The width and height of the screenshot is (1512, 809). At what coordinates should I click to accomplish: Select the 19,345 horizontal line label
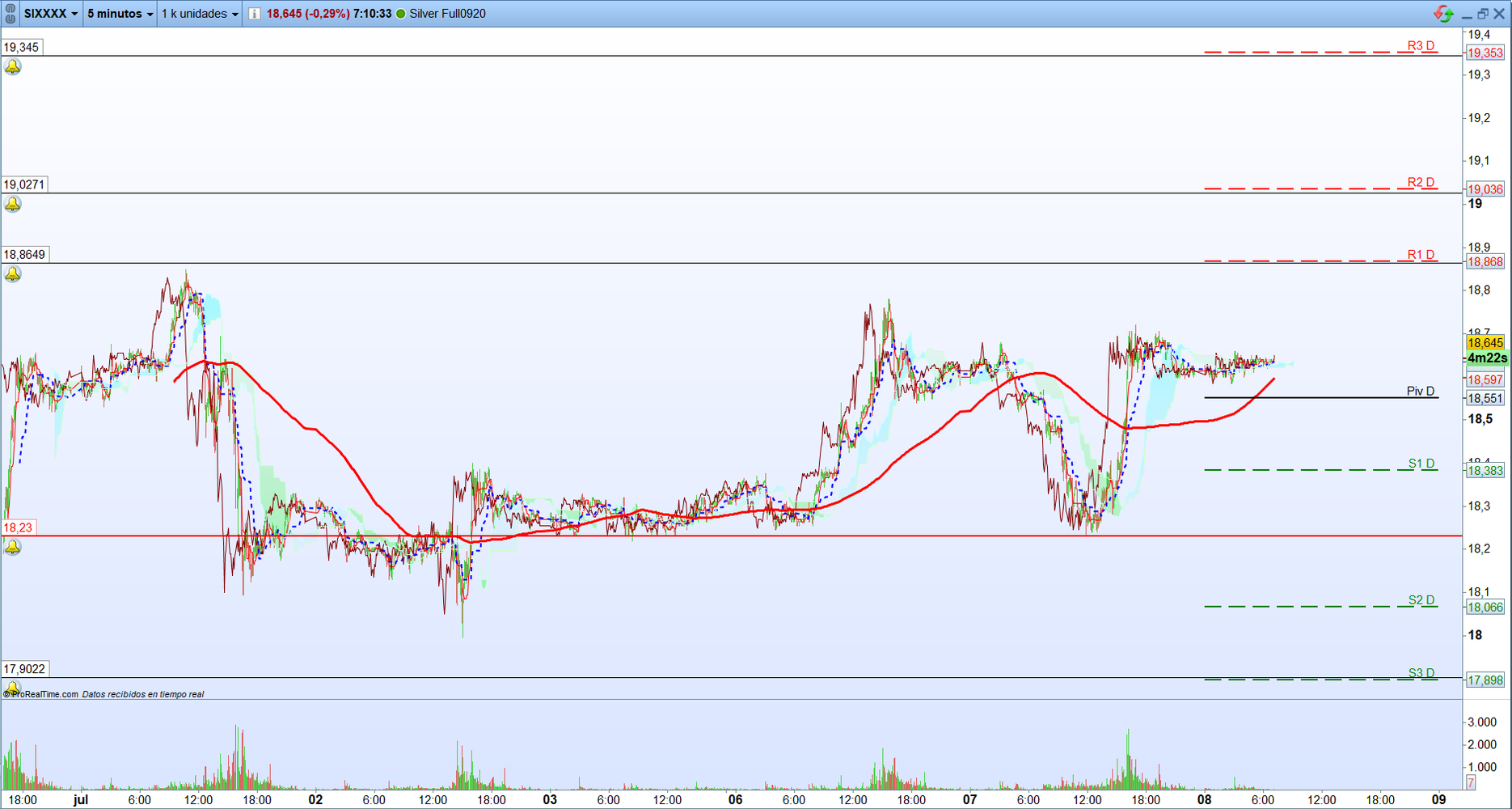22,48
